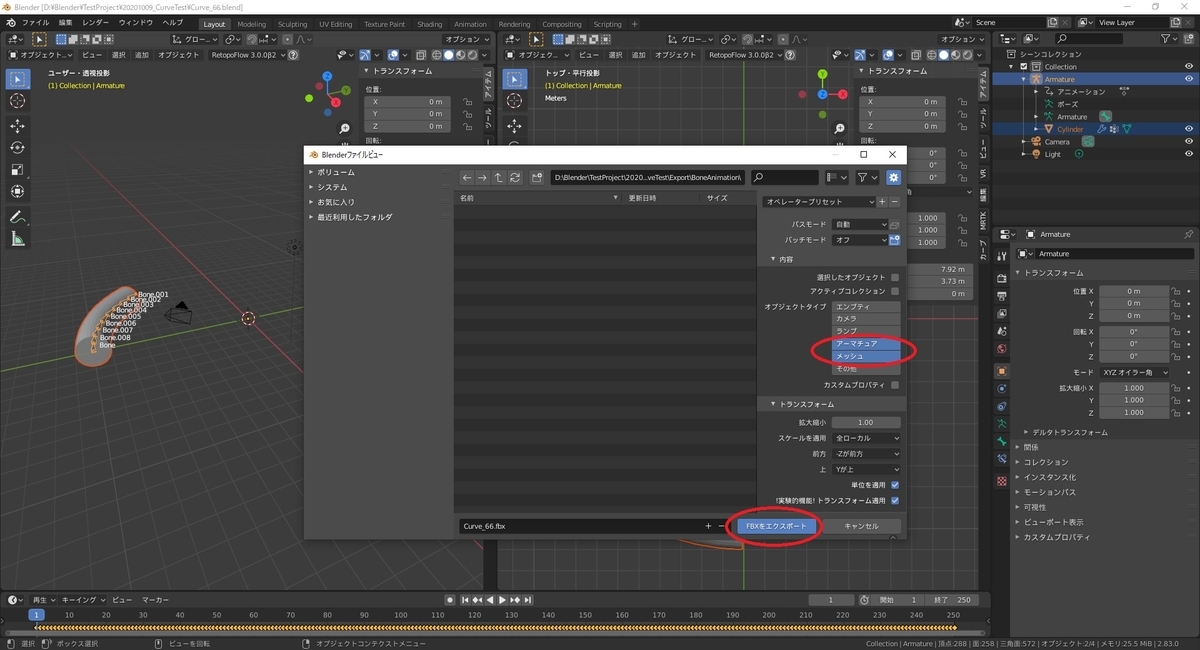
Task: Hide Cylinder object in outliner
Action: [1189, 129]
